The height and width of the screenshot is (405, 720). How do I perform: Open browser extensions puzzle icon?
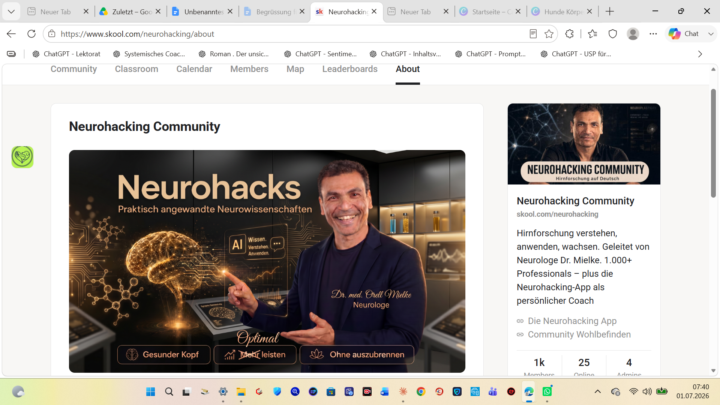point(569,34)
